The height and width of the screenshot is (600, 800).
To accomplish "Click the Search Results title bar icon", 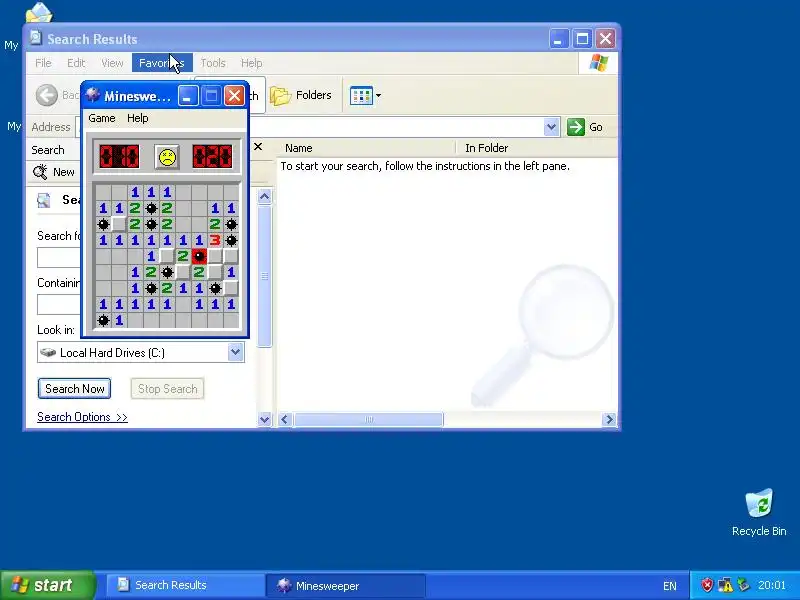I will pyautogui.click(x=35, y=38).
